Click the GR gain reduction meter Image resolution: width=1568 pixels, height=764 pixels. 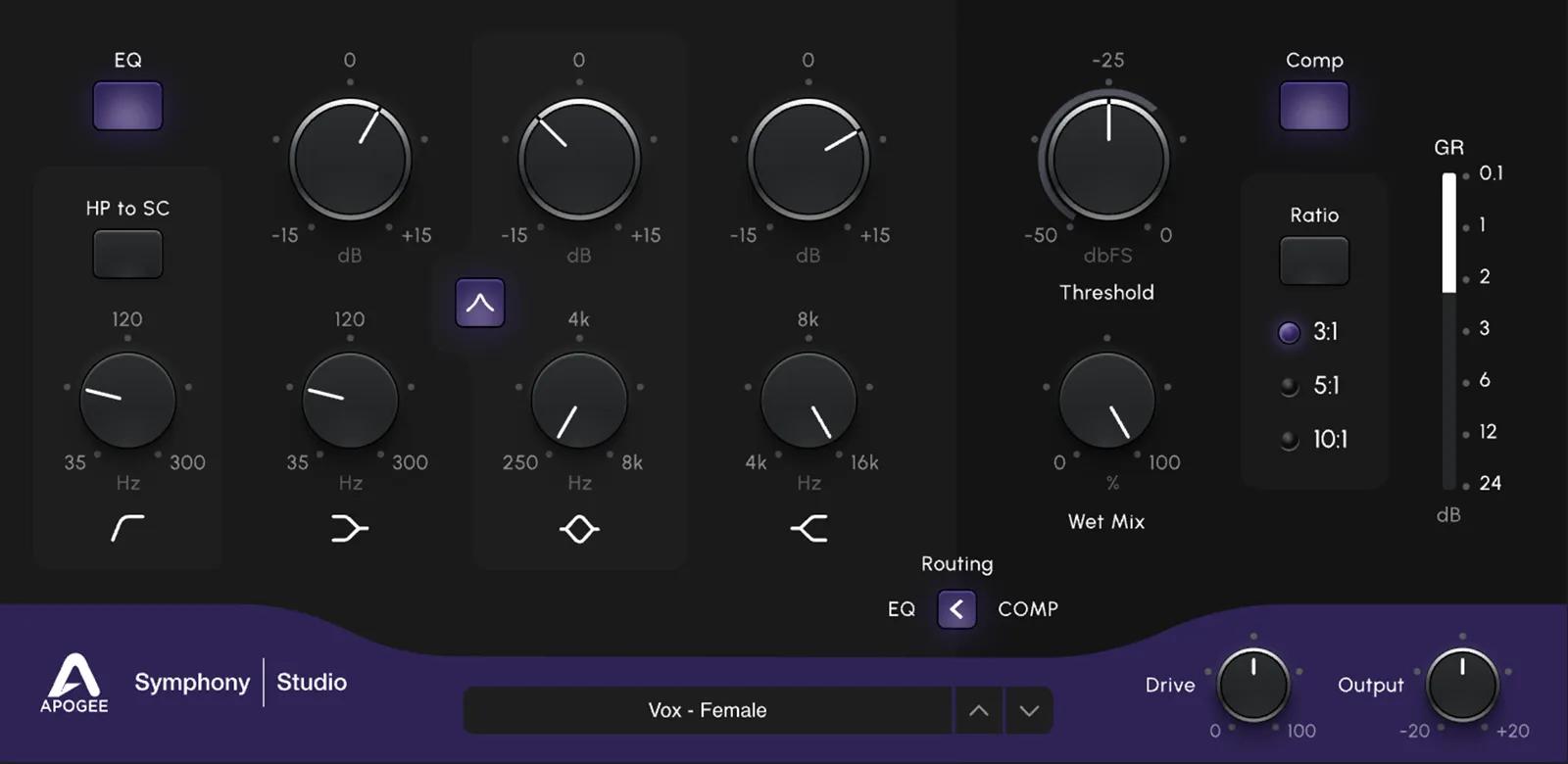(1448, 331)
